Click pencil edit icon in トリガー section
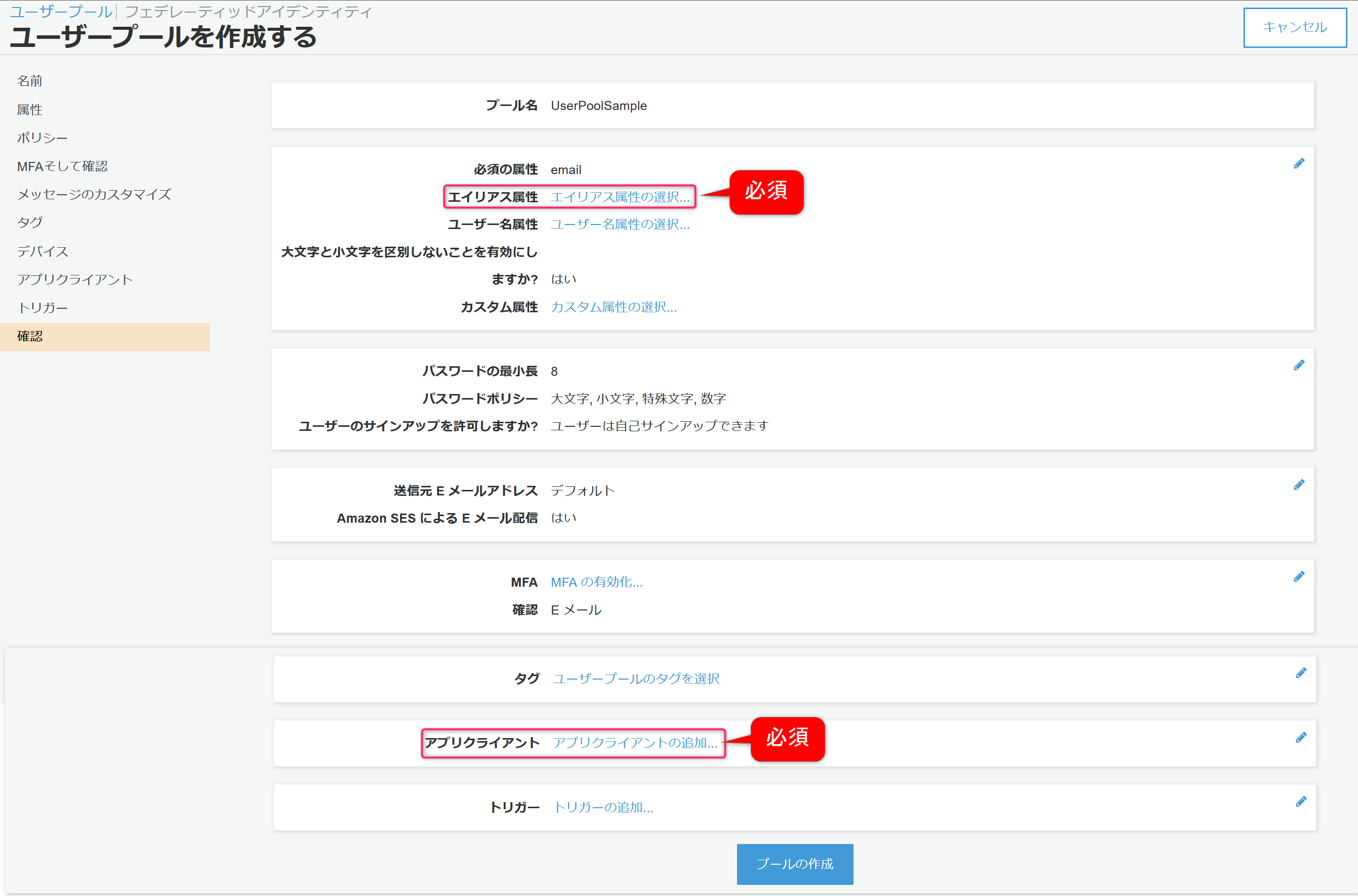1358x896 pixels. coord(1300,802)
